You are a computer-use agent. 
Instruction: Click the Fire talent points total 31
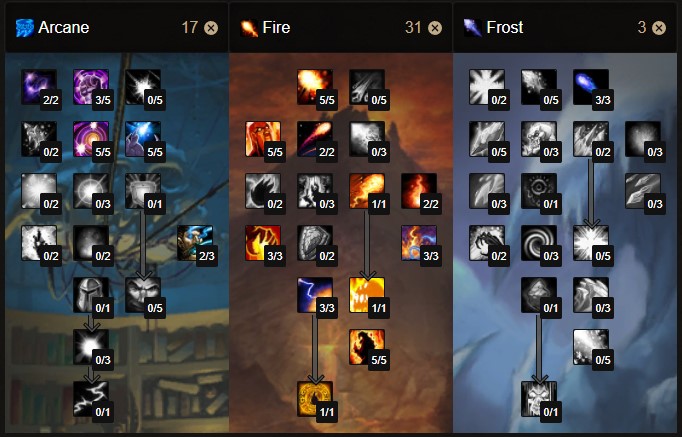click(x=413, y=27)
